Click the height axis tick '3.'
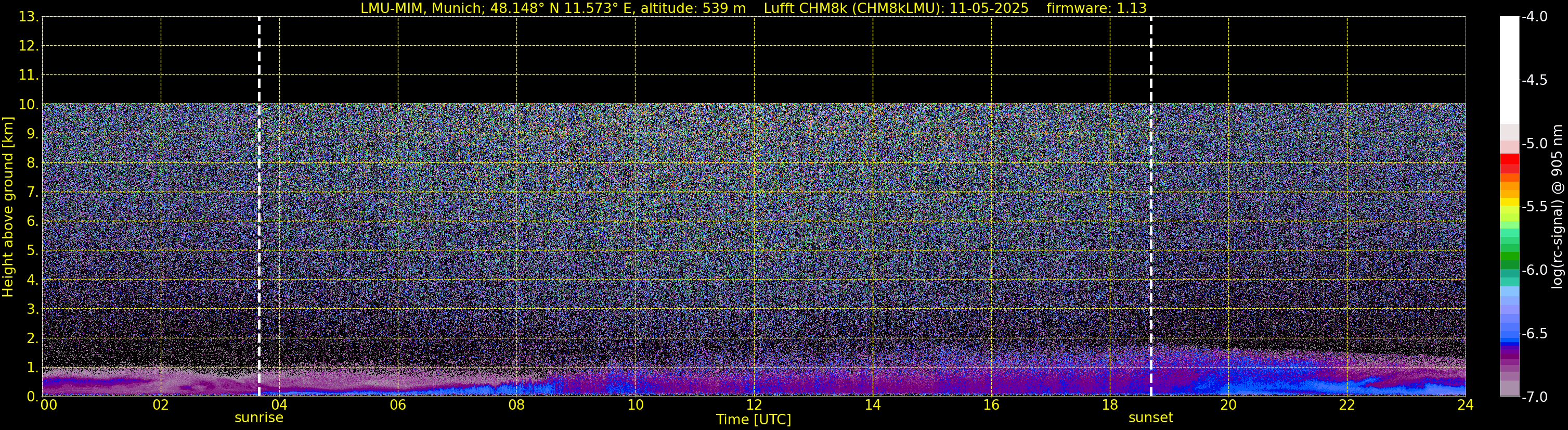This screenshot has width=1568, height=430. coord(33,309)
